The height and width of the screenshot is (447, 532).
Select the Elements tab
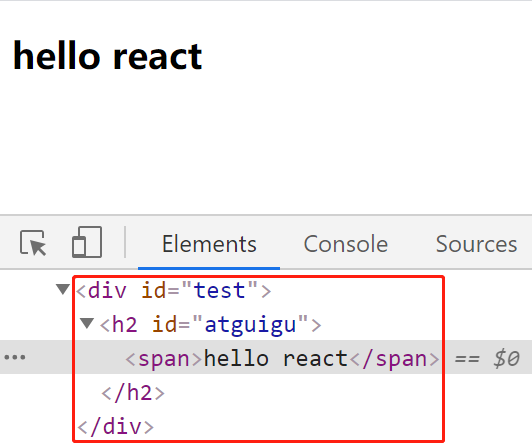coord(209,244)
